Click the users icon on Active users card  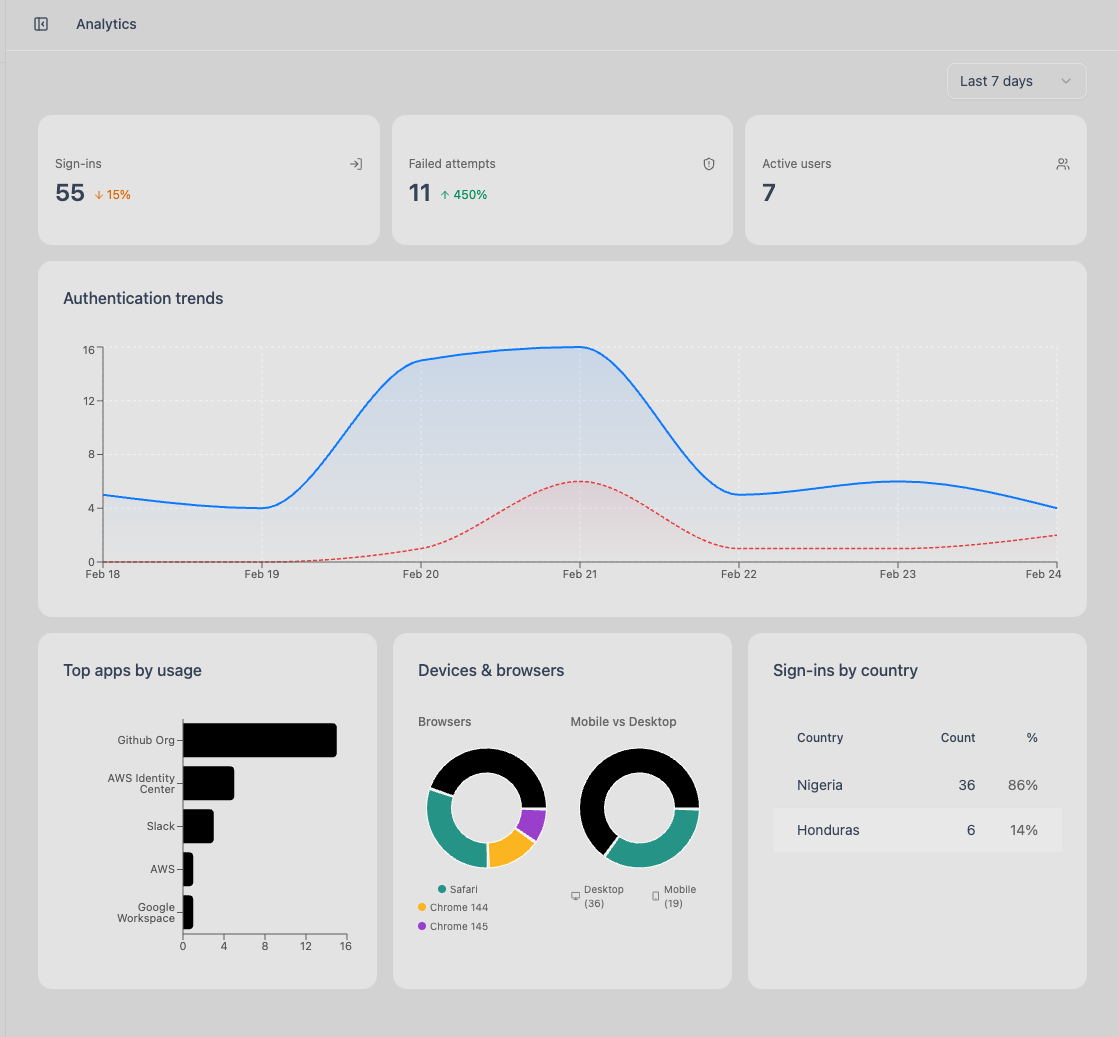[1063, 163]
